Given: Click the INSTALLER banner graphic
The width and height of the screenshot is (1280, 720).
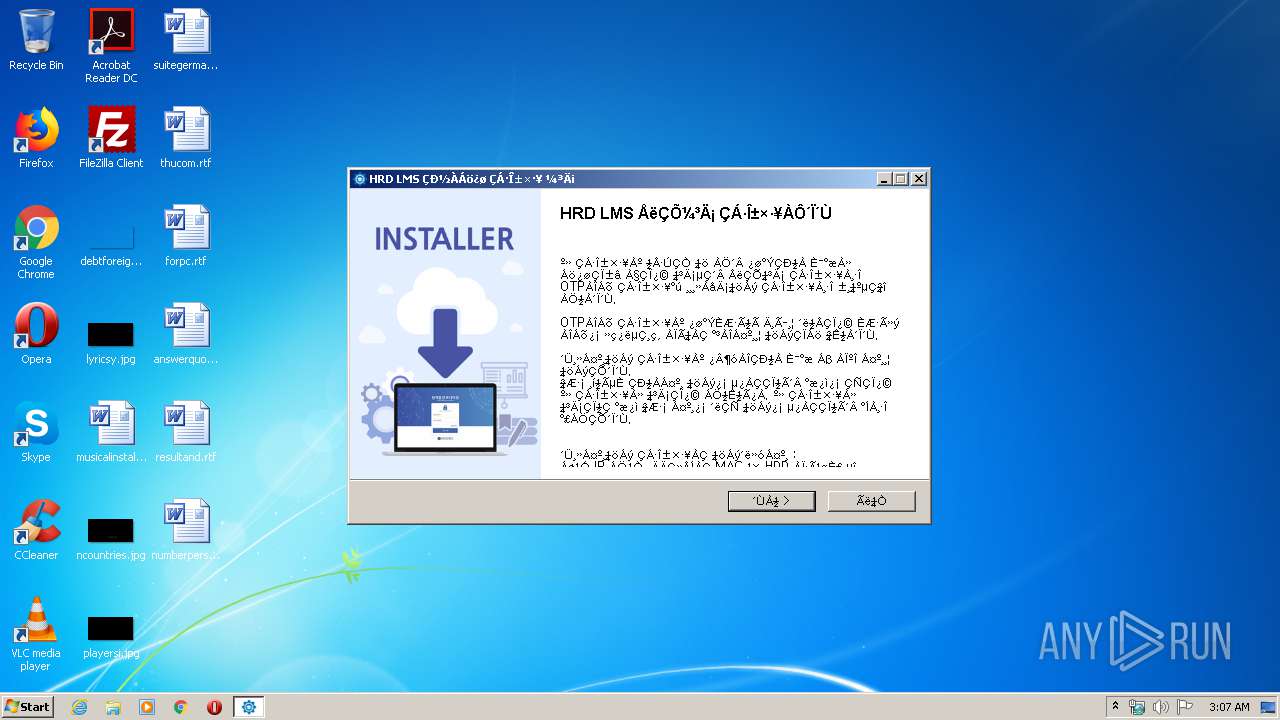Looking at the screenshot, I should pyautogui.click(x=445, y=334).
